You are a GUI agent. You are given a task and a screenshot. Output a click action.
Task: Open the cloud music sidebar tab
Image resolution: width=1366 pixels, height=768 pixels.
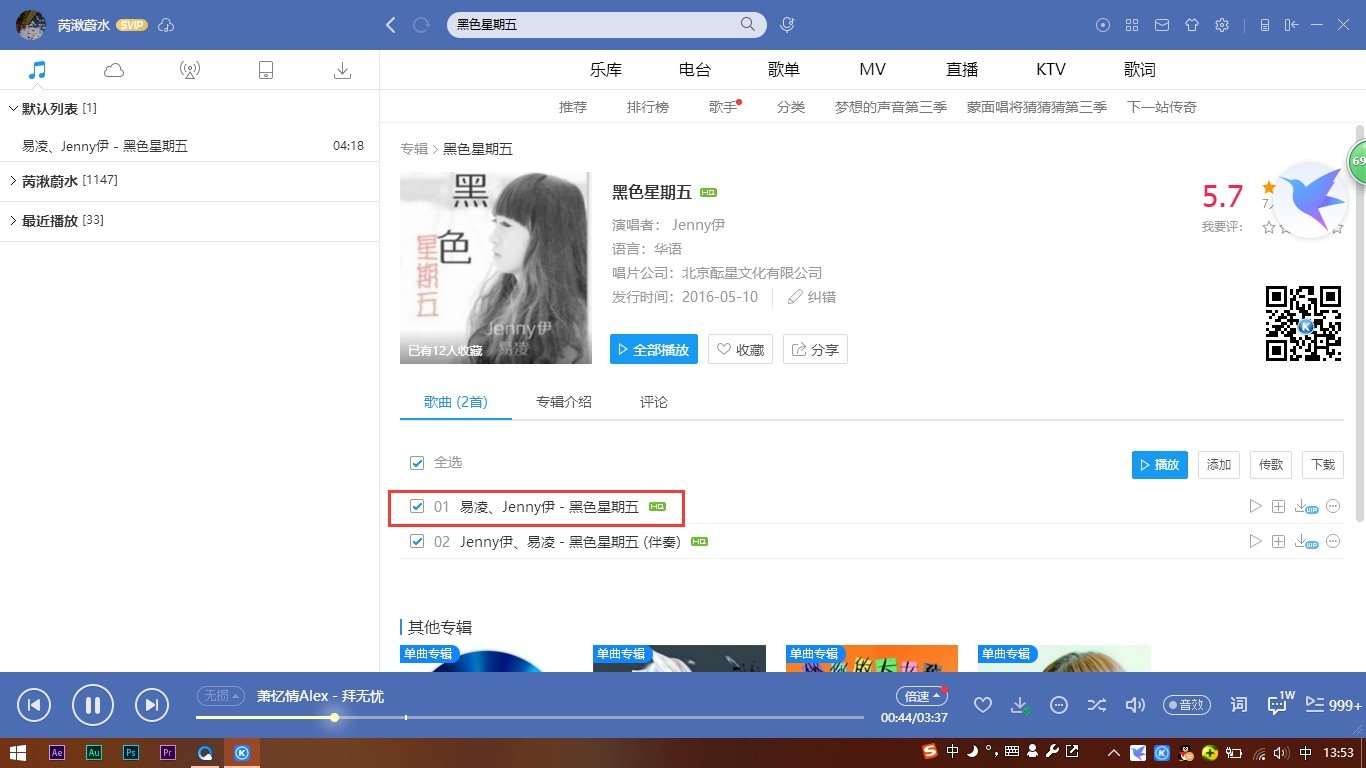114,69
